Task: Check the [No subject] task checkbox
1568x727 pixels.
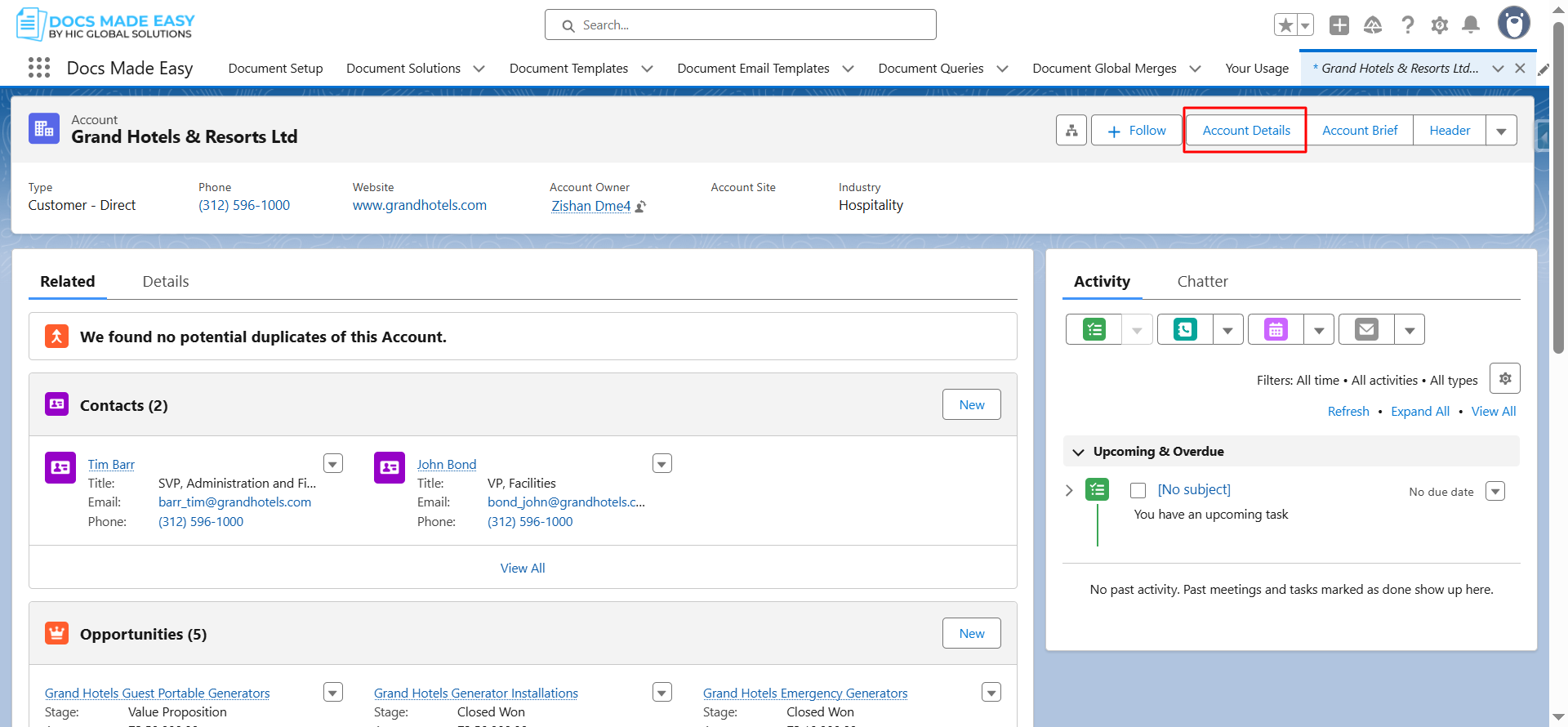Action: pyautogui.click(x=1138, y=490)
